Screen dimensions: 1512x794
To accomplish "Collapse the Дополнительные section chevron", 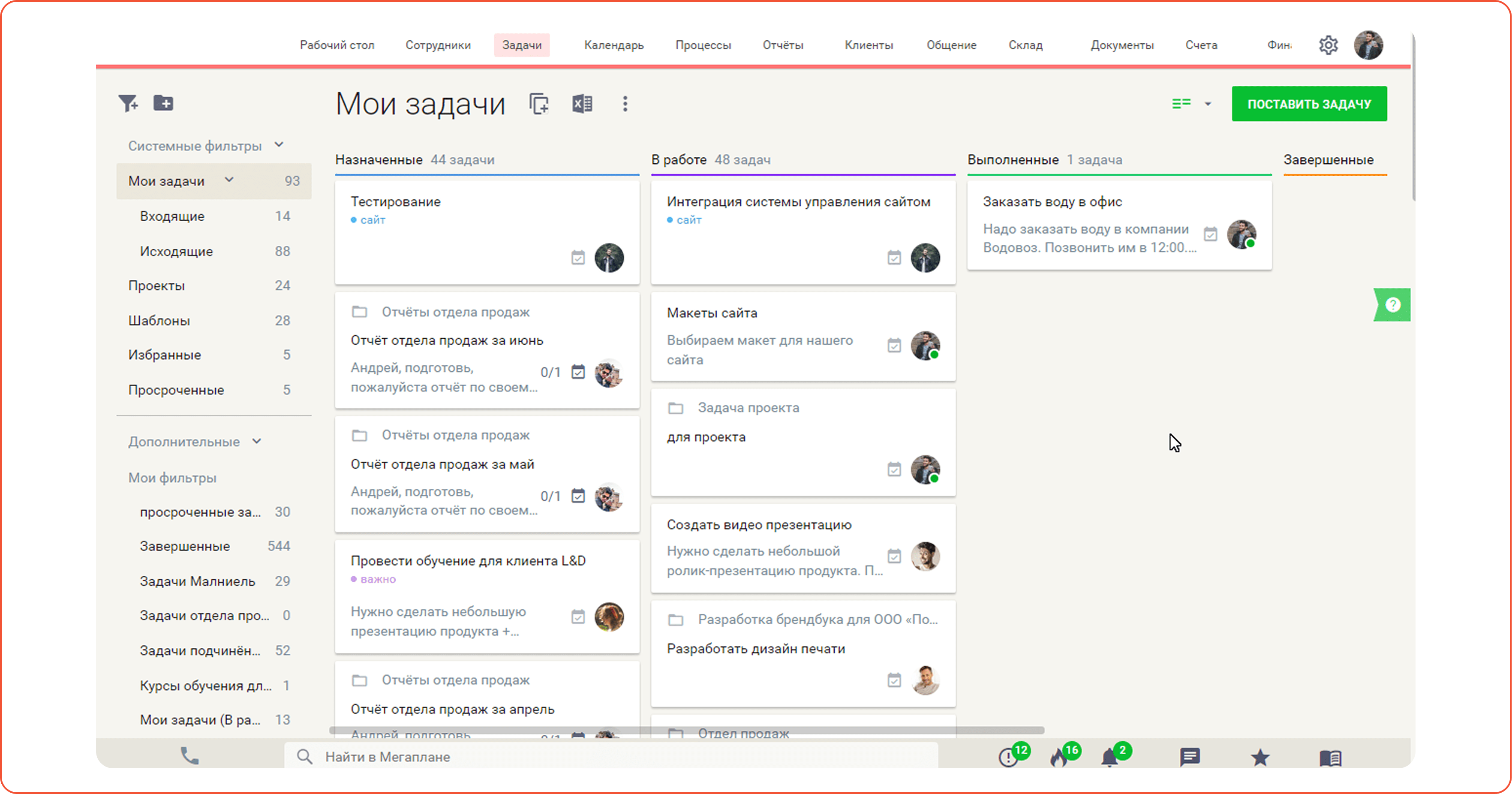I will point(256,441).
